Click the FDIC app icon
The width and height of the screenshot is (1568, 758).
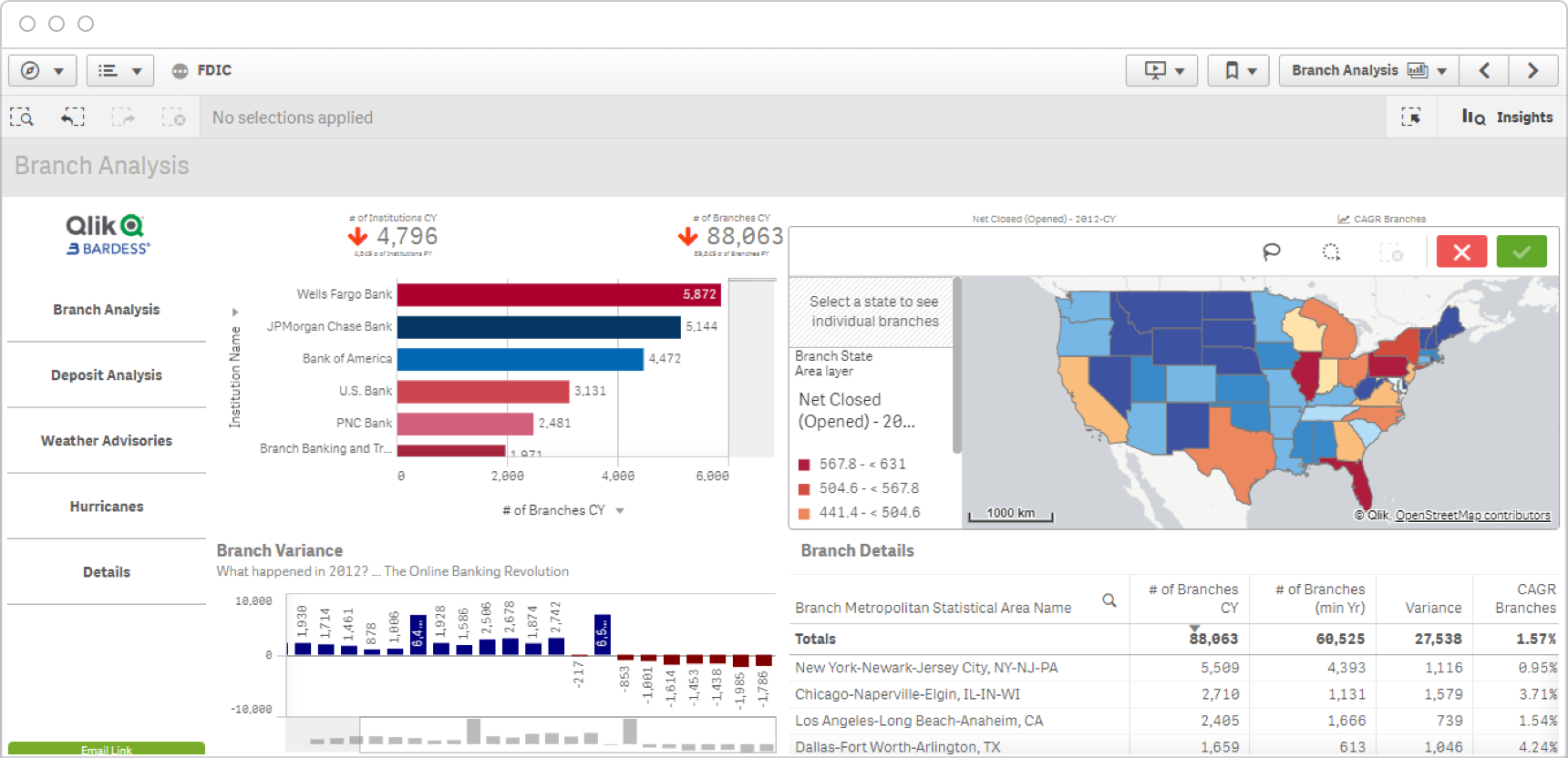tap(180, 70)
